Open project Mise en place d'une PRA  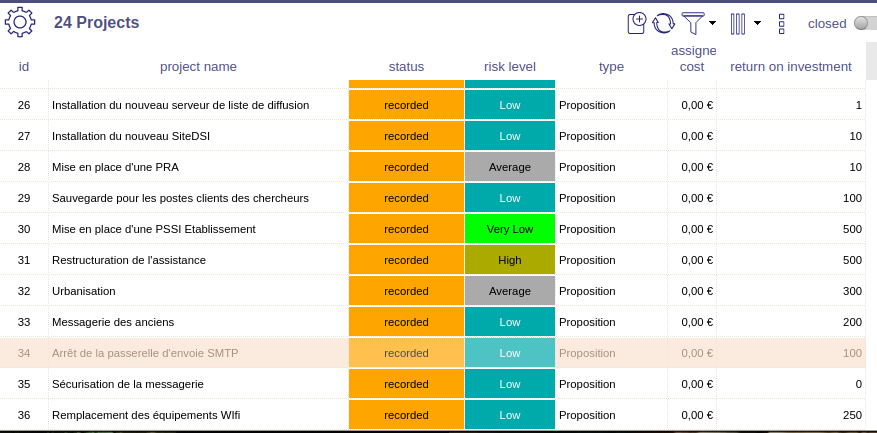(x=115, y=167)
